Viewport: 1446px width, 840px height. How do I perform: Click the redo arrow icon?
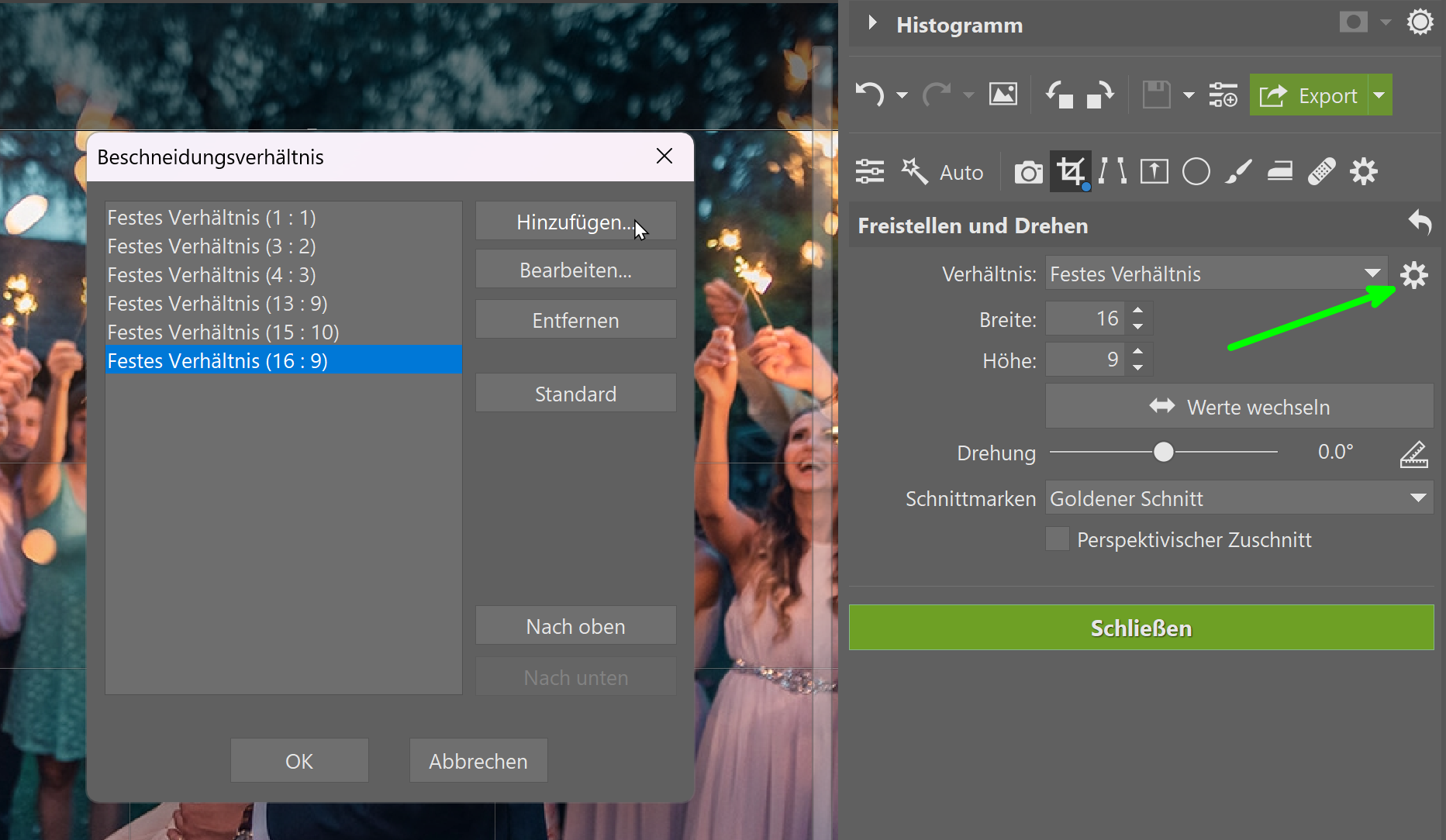(x=937, y=95)
